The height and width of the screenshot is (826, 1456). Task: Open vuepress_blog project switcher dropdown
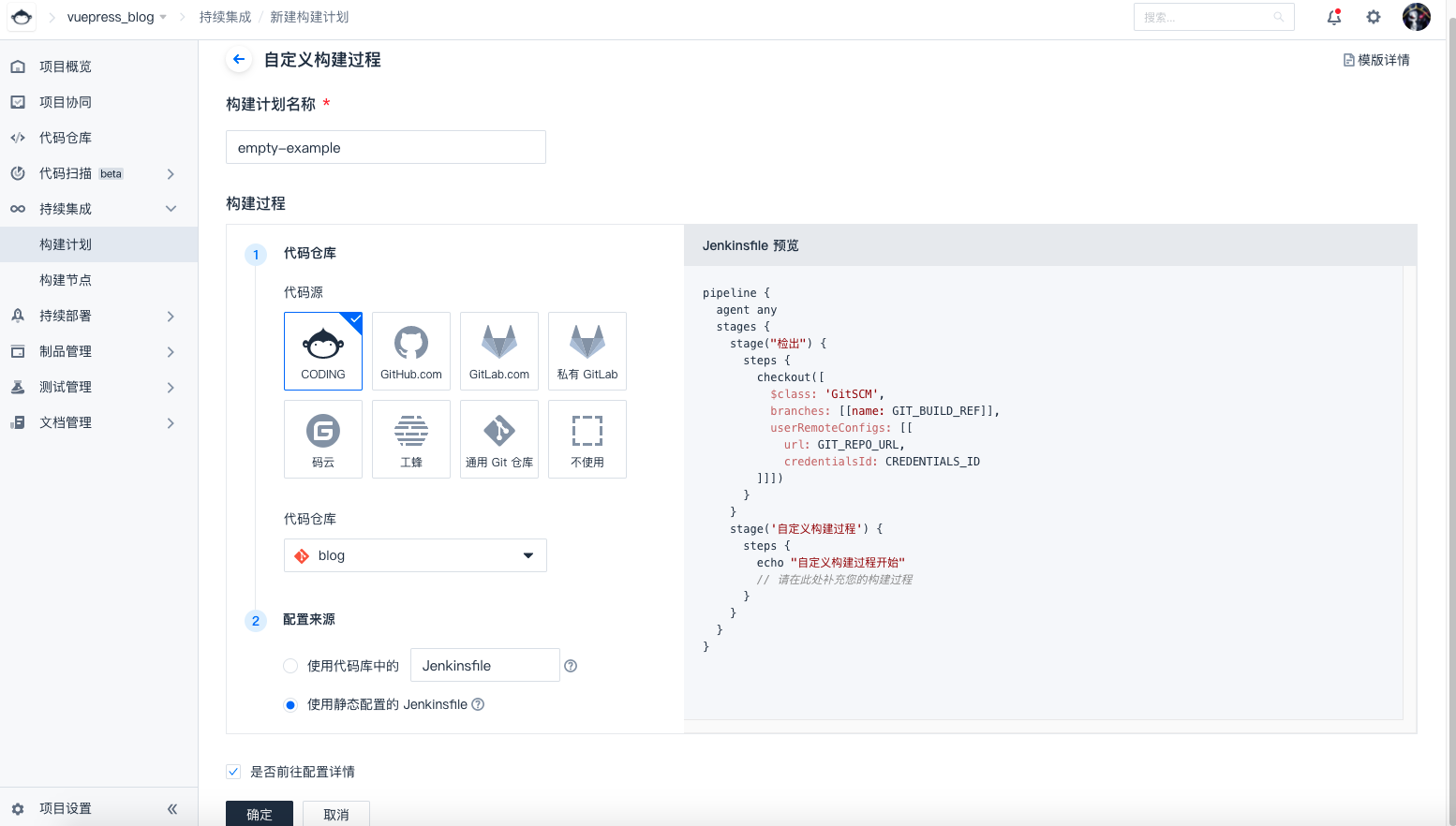click(116, 17)
